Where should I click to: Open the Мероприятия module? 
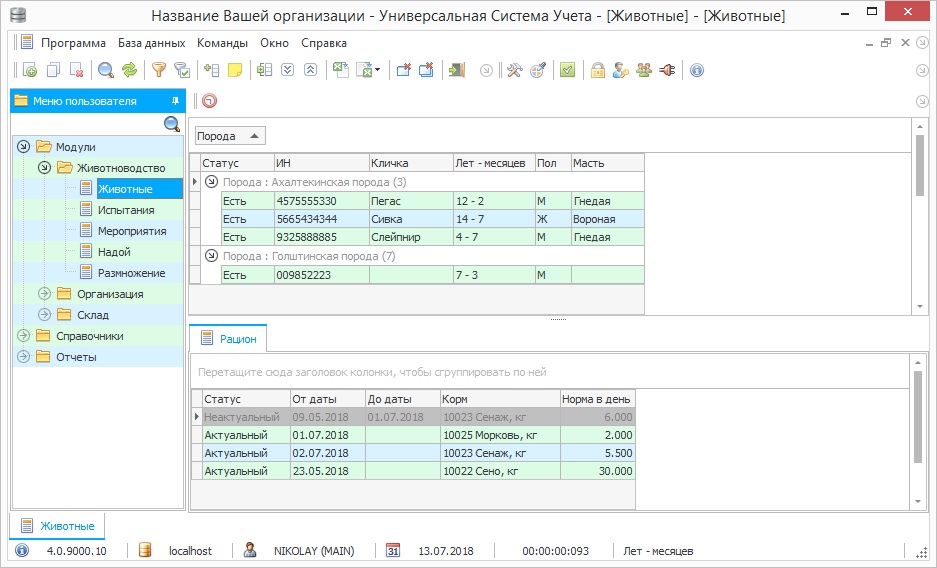pyautogui.click(x=132, y=231)
